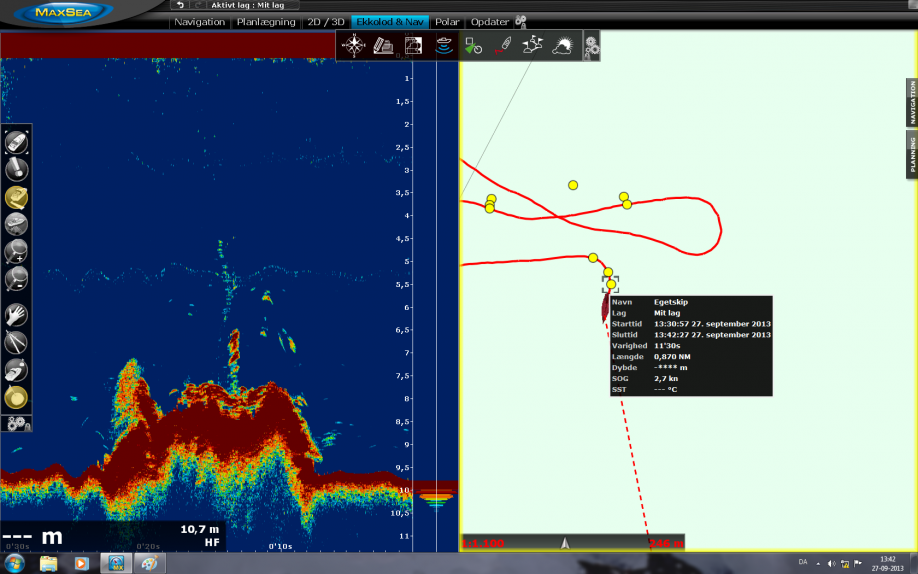Click the undo arrow button
Screen dimensions: 918x574
point(179,5)
